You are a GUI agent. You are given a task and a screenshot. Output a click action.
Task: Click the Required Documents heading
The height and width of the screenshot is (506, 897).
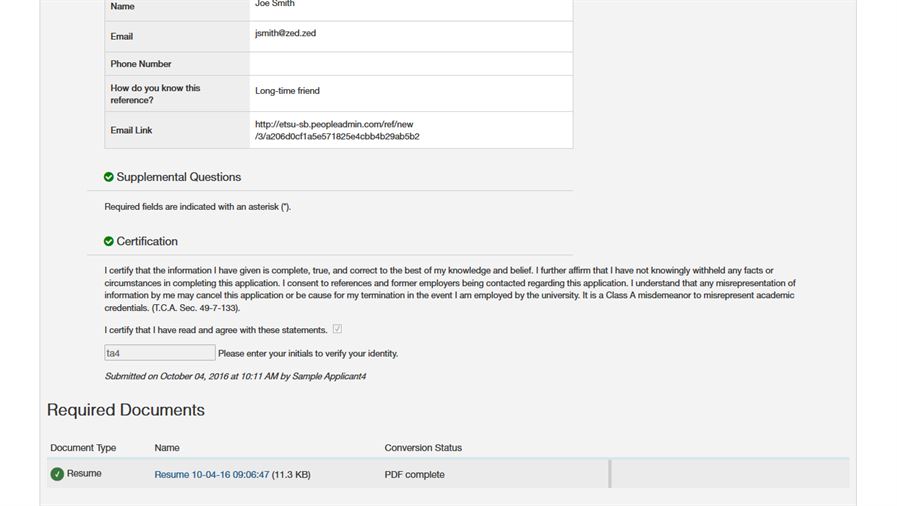(x=126, y=410)
